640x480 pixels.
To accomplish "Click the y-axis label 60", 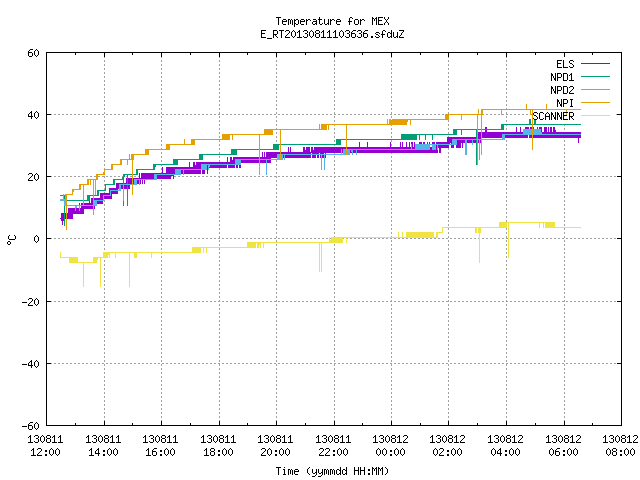I will click(x=33, y=53).
